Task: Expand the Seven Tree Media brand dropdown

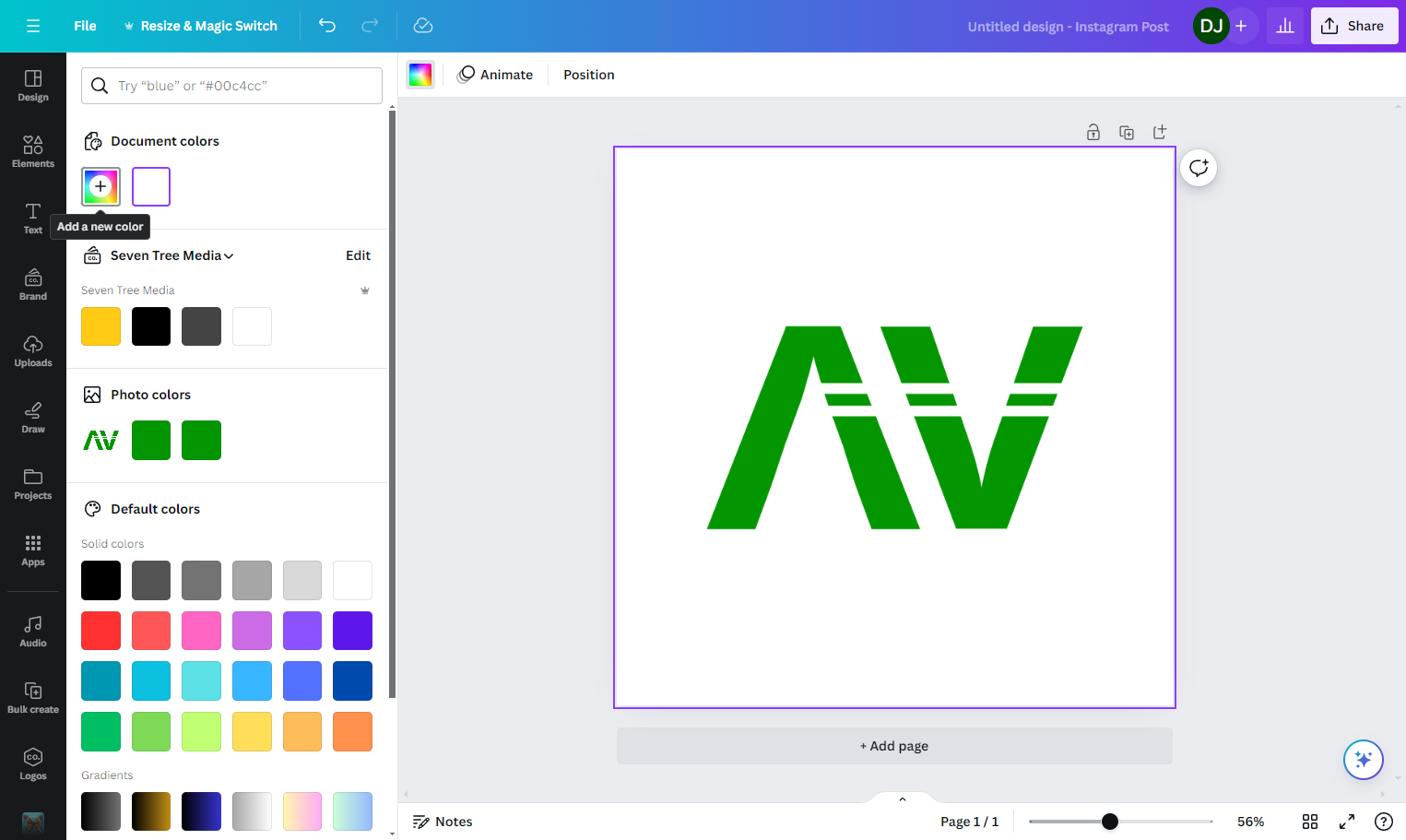Action: click(x=172, y=255)
